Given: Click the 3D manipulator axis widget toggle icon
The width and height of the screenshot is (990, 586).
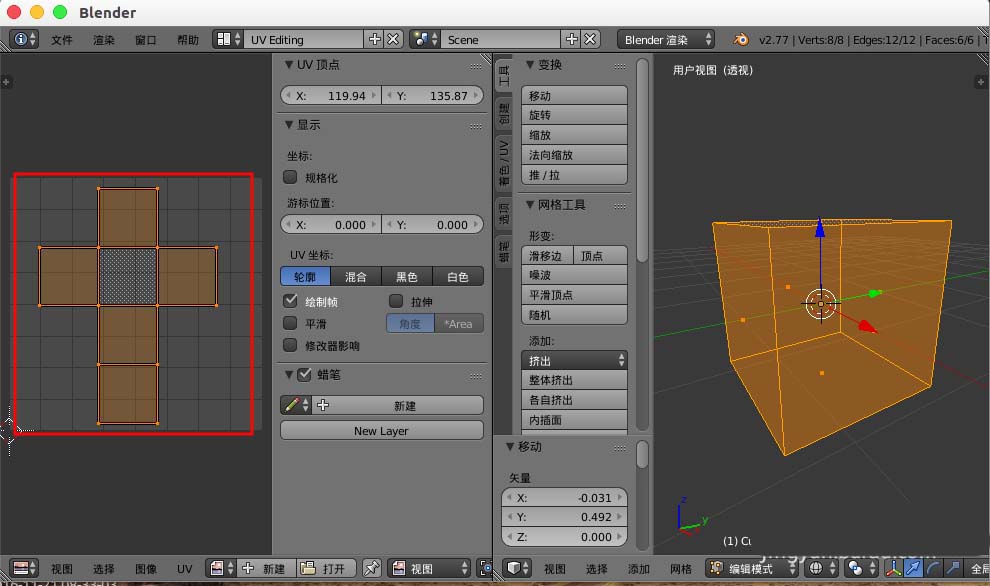Looking at the screenshot, I should pyautogui.click(x=895, y=568).
